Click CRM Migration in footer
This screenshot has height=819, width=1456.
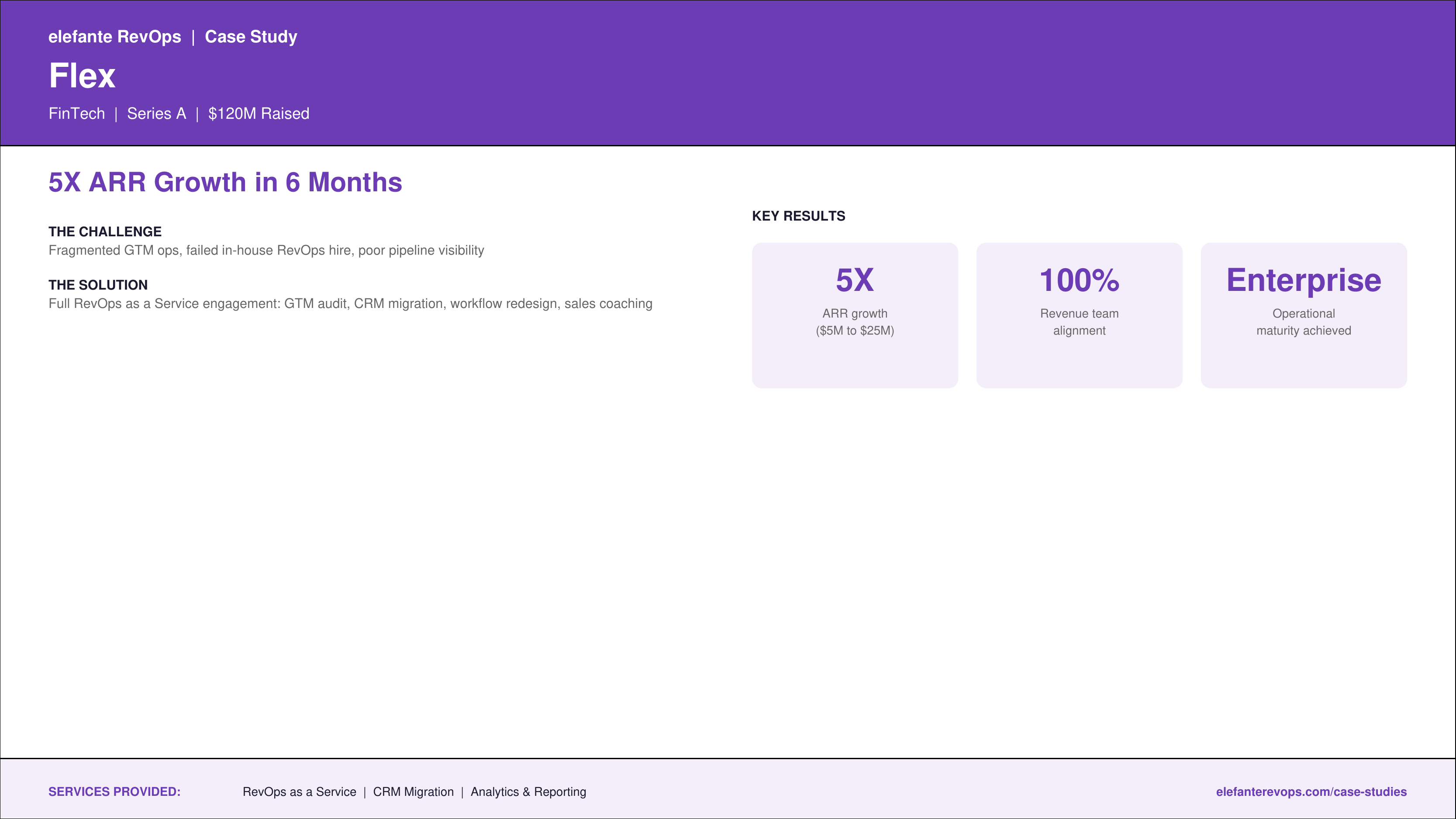(x=413, y=791)
